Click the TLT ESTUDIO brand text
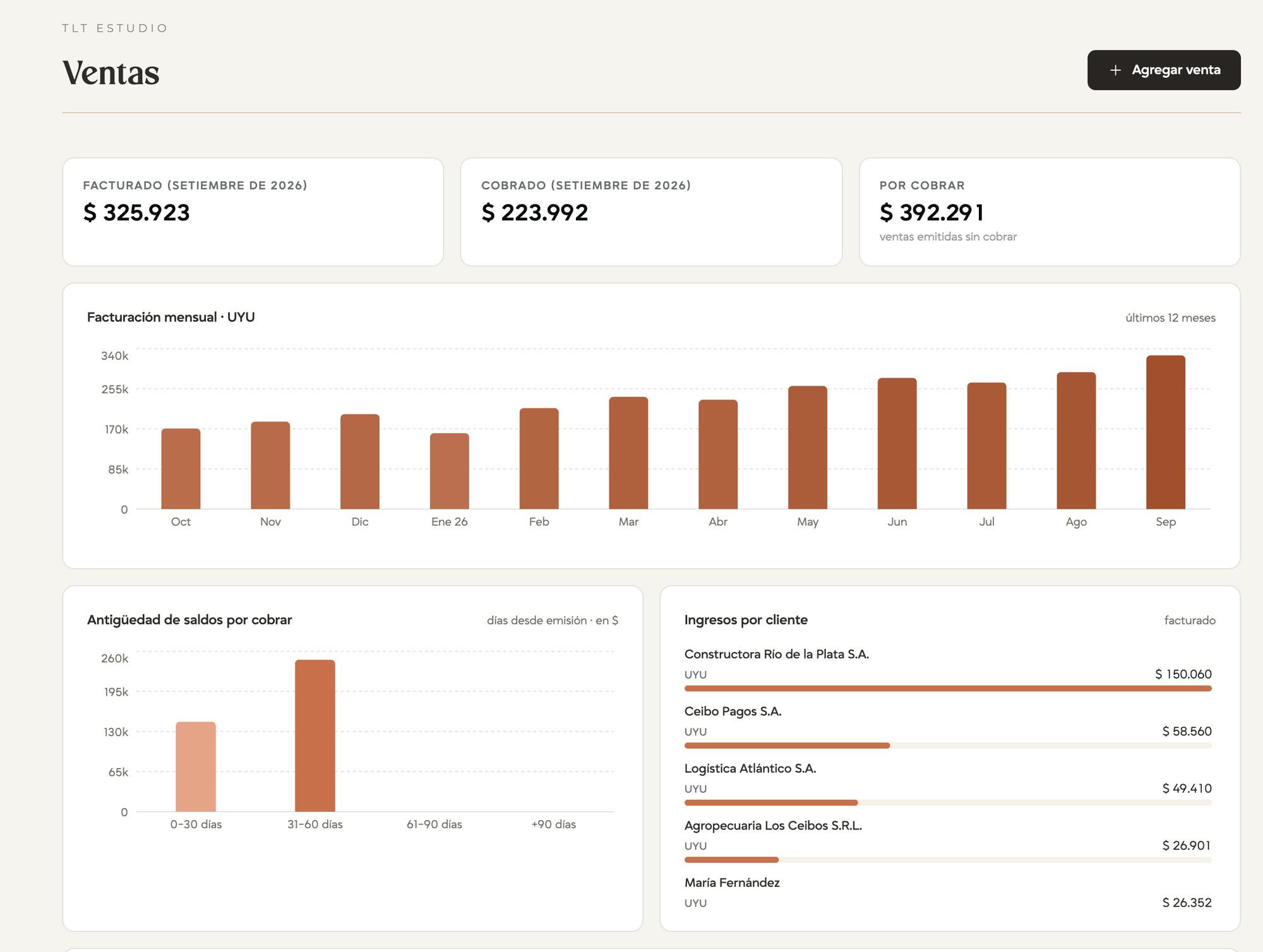This screenshot has height=952, width=1263. click(115, 28)
